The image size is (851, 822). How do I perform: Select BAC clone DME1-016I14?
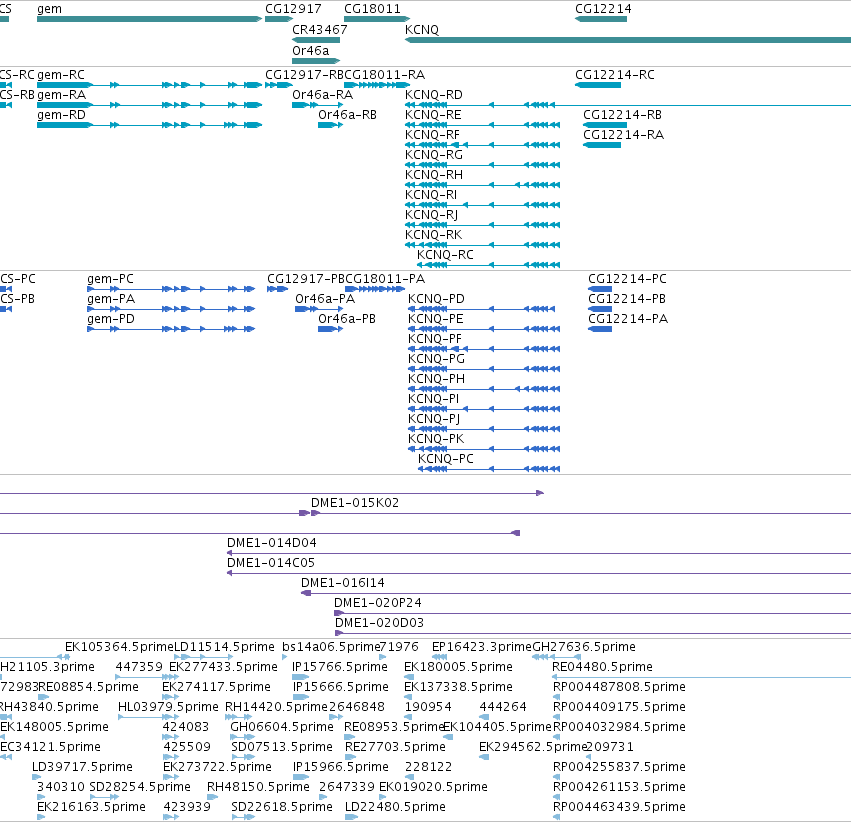pos(576,594)
